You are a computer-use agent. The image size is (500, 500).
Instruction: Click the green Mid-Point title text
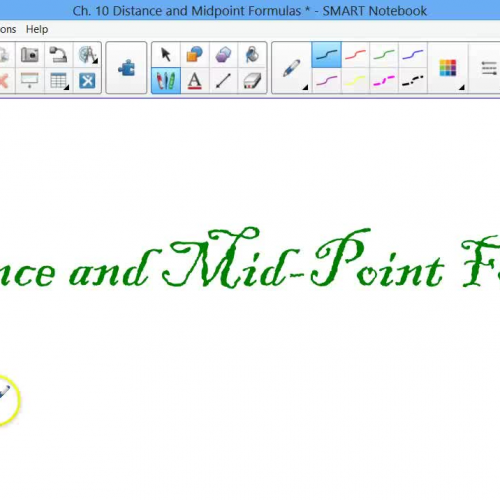pos(303,258)
